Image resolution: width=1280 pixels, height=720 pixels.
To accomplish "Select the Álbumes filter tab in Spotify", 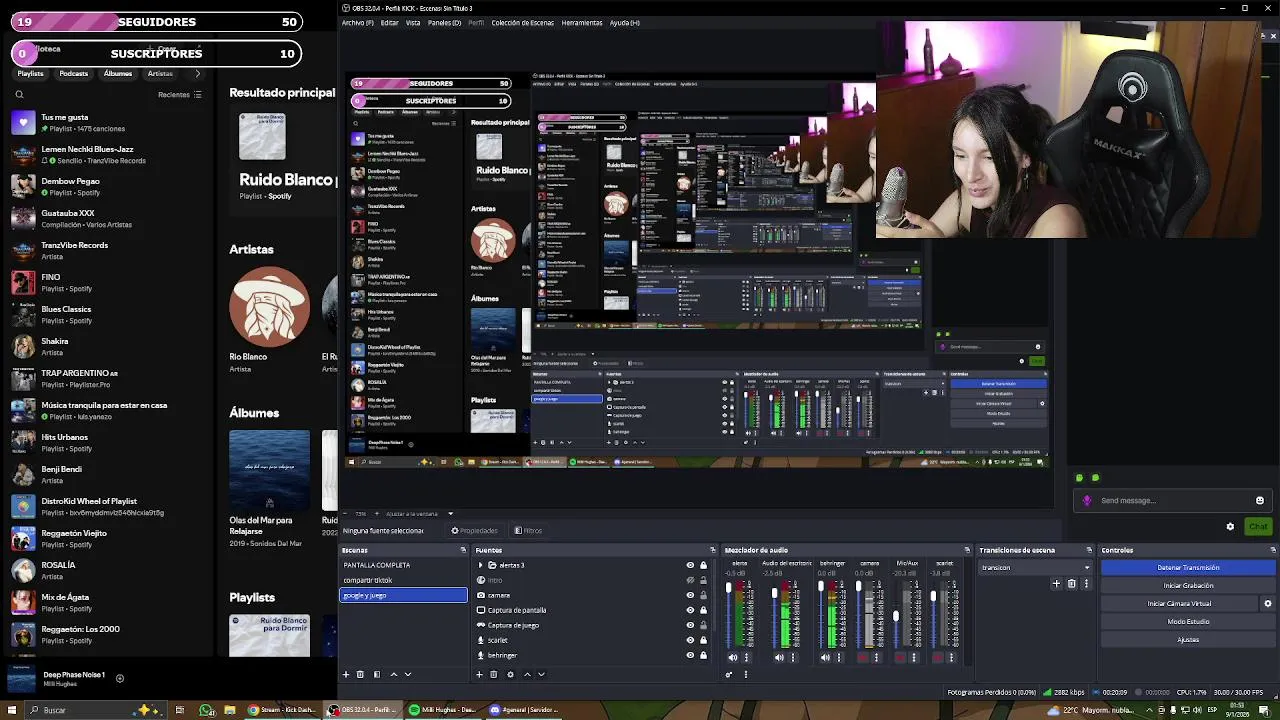I will [117, 73].
